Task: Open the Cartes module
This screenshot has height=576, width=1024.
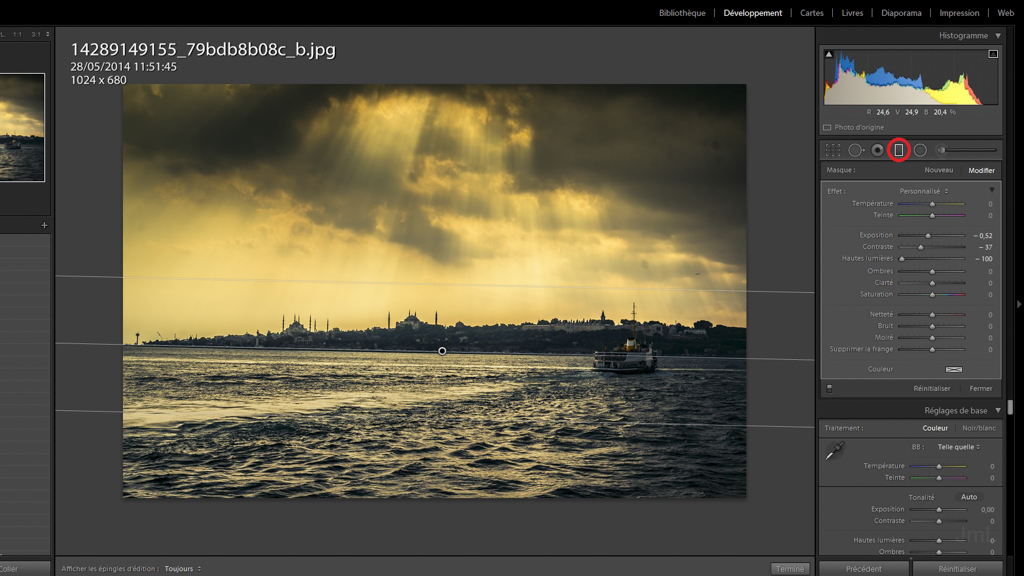Action: pos(812,13)
